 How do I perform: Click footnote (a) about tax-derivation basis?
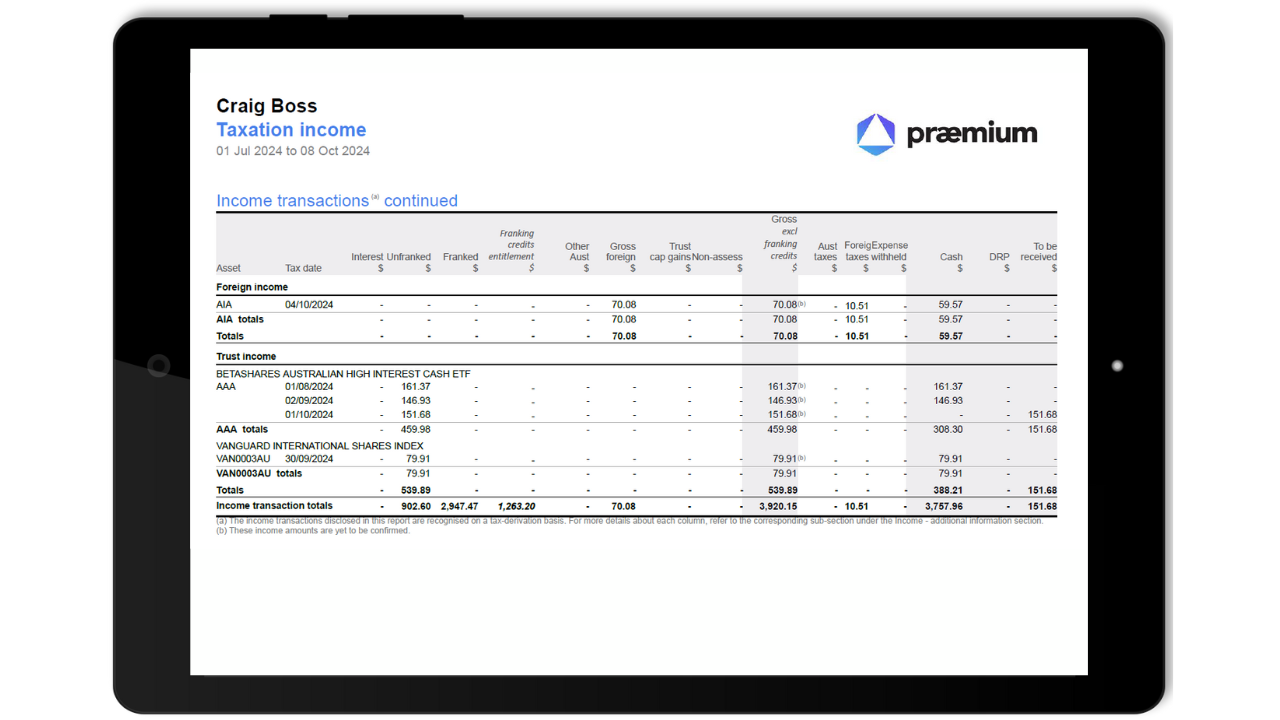tap(629, 521)
